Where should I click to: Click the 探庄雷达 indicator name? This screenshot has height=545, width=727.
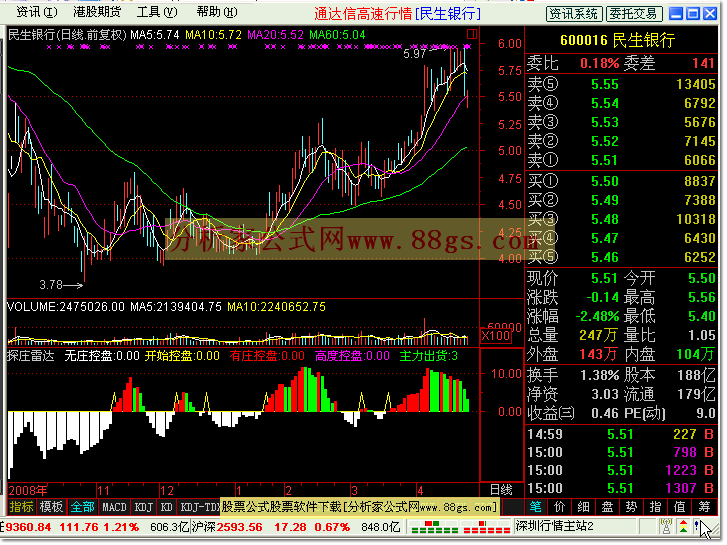tap(30, 356)
